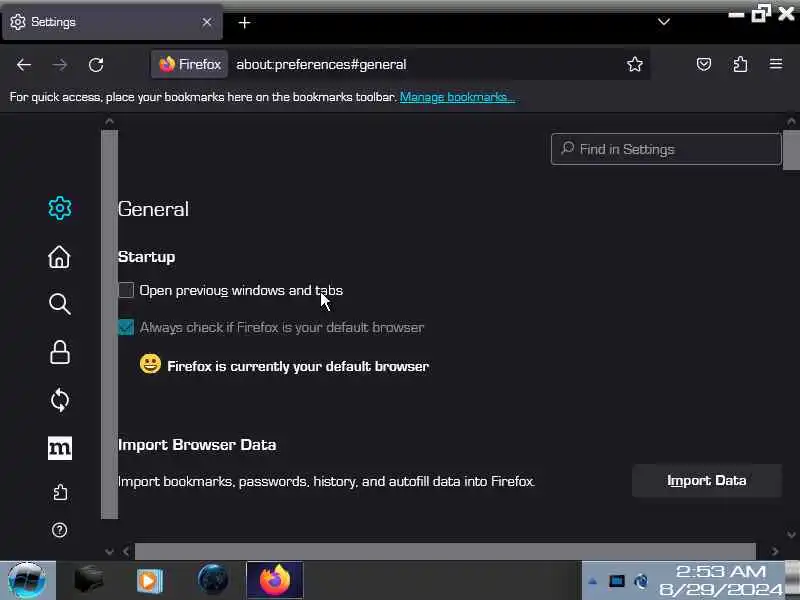
Task: Select the General gear category in sidebar
Action: (x=60, y=208)
